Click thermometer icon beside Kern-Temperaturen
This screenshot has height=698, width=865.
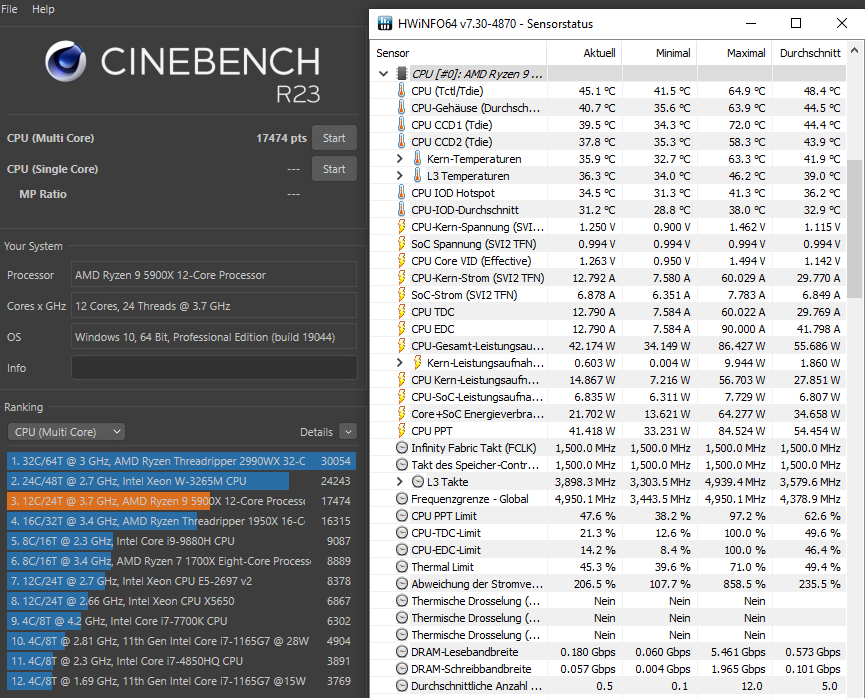click(418, 159)
